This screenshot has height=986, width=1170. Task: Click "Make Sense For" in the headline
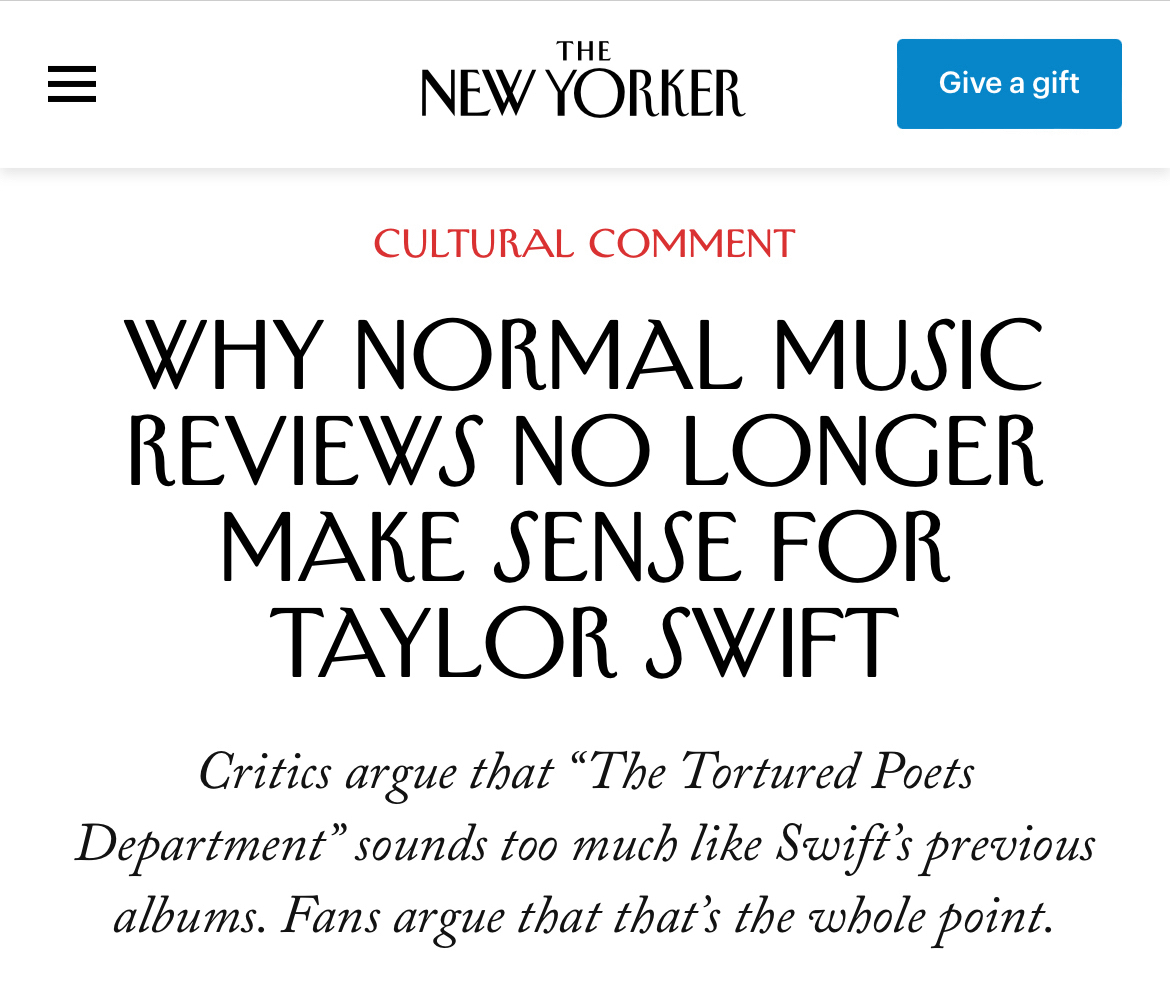584,548
